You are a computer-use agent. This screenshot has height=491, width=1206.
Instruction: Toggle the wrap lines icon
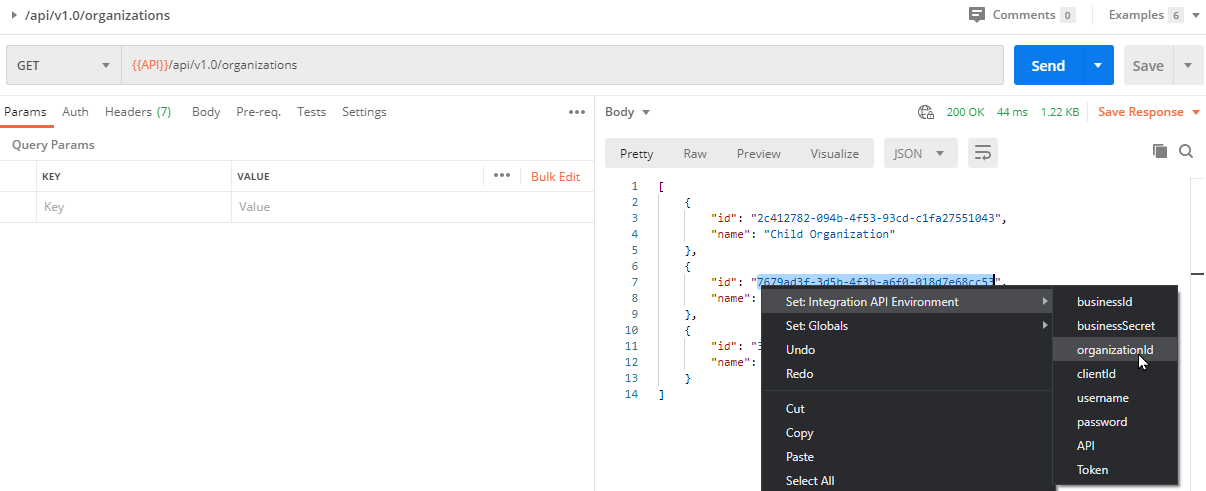(983, 153)
